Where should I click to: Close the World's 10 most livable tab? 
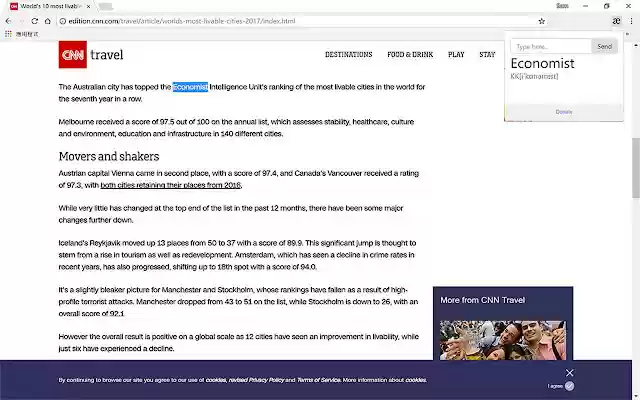[x=89, y=7]
